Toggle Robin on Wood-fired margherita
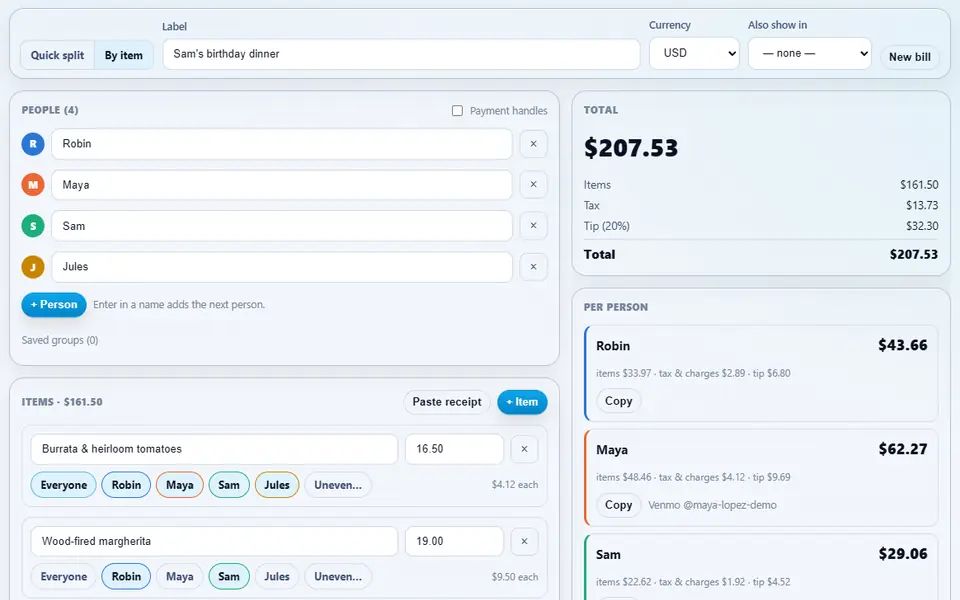The width and height of the screenshot is (960, 600). 126,577
